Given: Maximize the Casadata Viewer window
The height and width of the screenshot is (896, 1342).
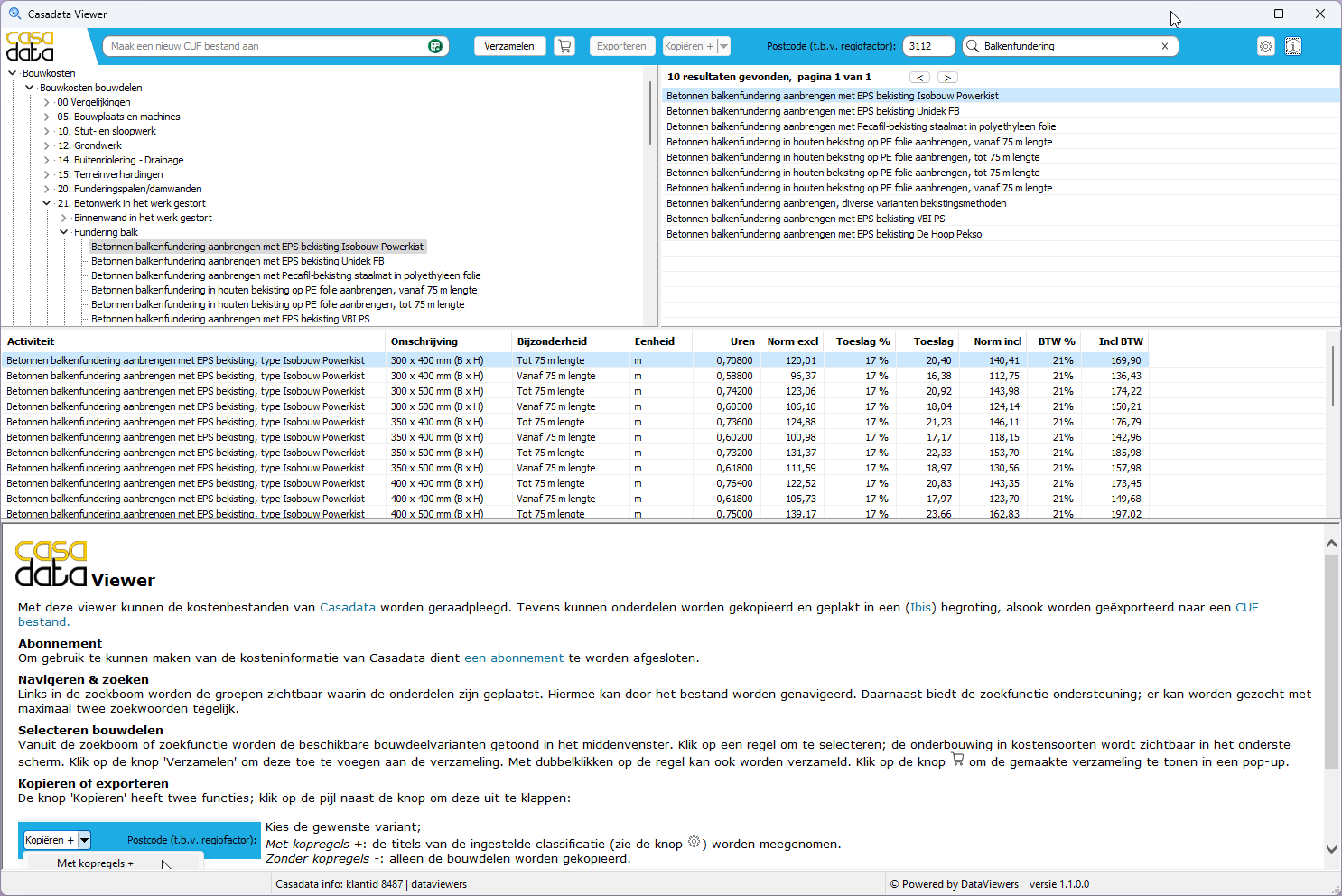Looking at the screenshot, I should pyautogui.click(x=1279, y=14).
